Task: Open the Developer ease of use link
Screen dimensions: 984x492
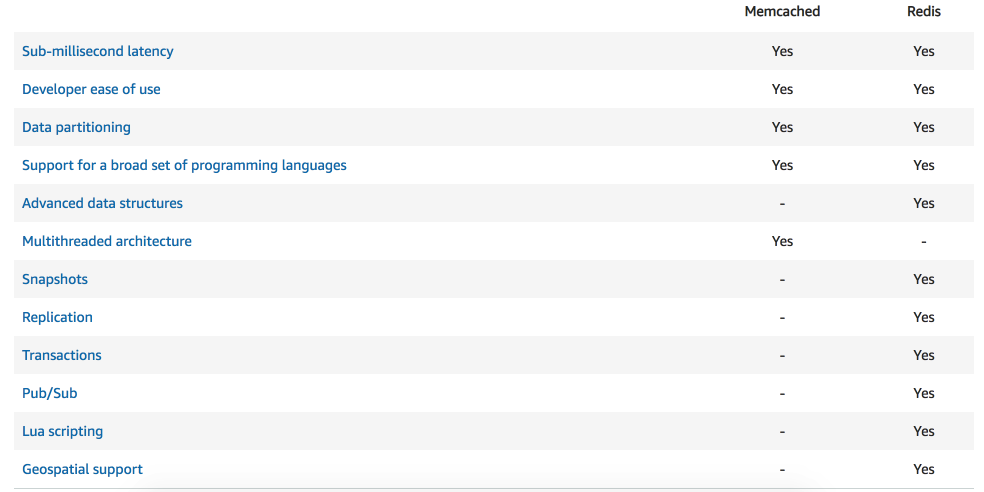Action: click(x=91, y=89)
